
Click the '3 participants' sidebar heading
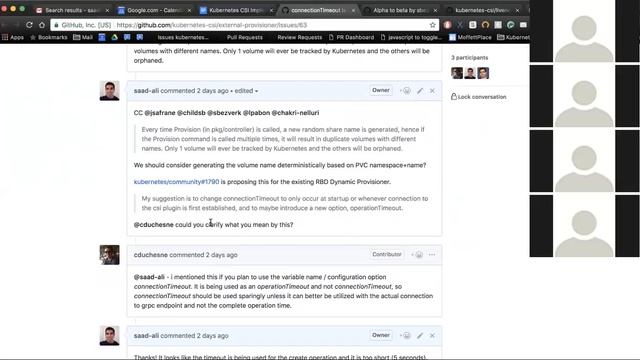tap(469, 58)
